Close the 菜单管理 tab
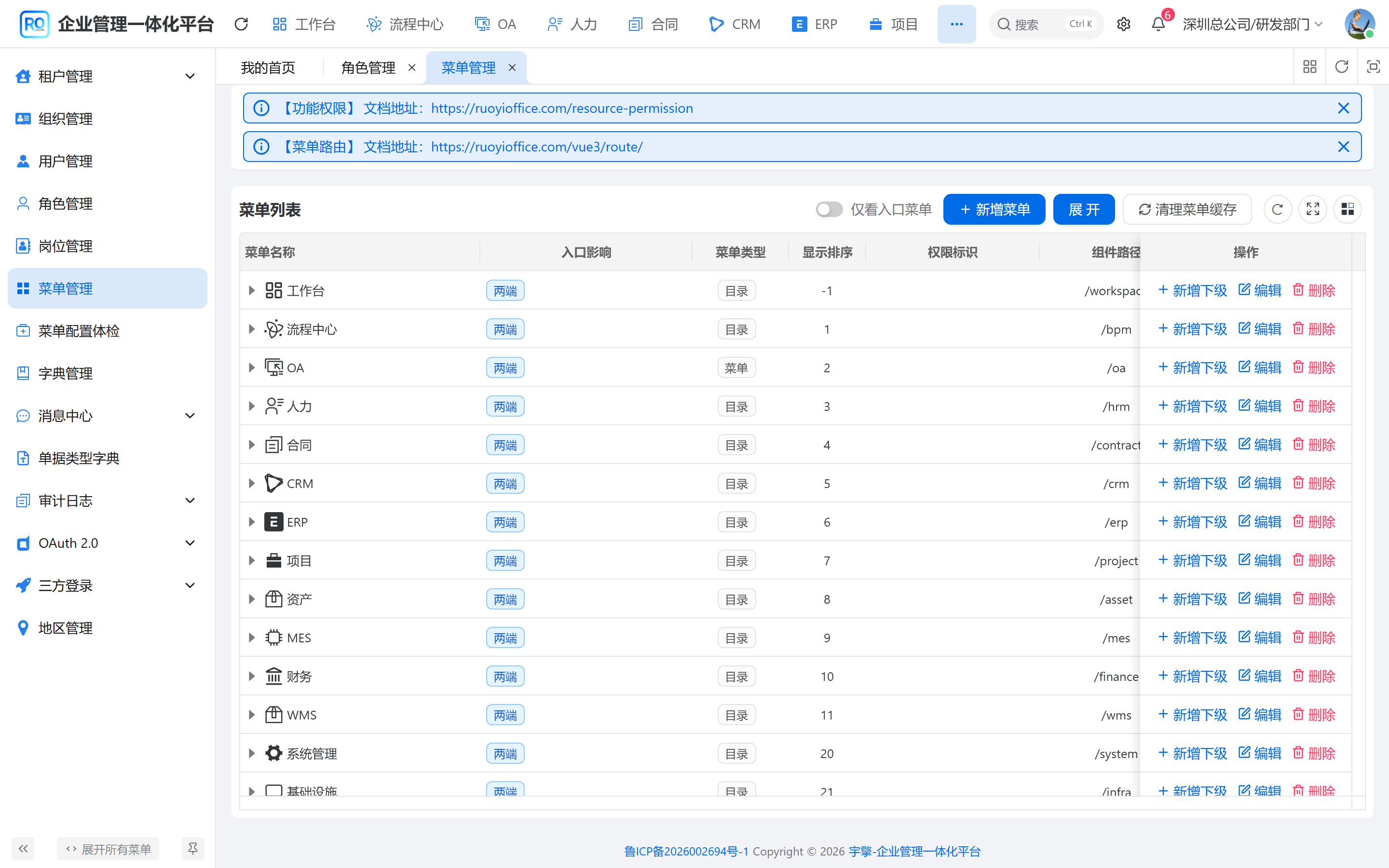The height and width of the screenshot is (868, 1389). coord(512,68)
